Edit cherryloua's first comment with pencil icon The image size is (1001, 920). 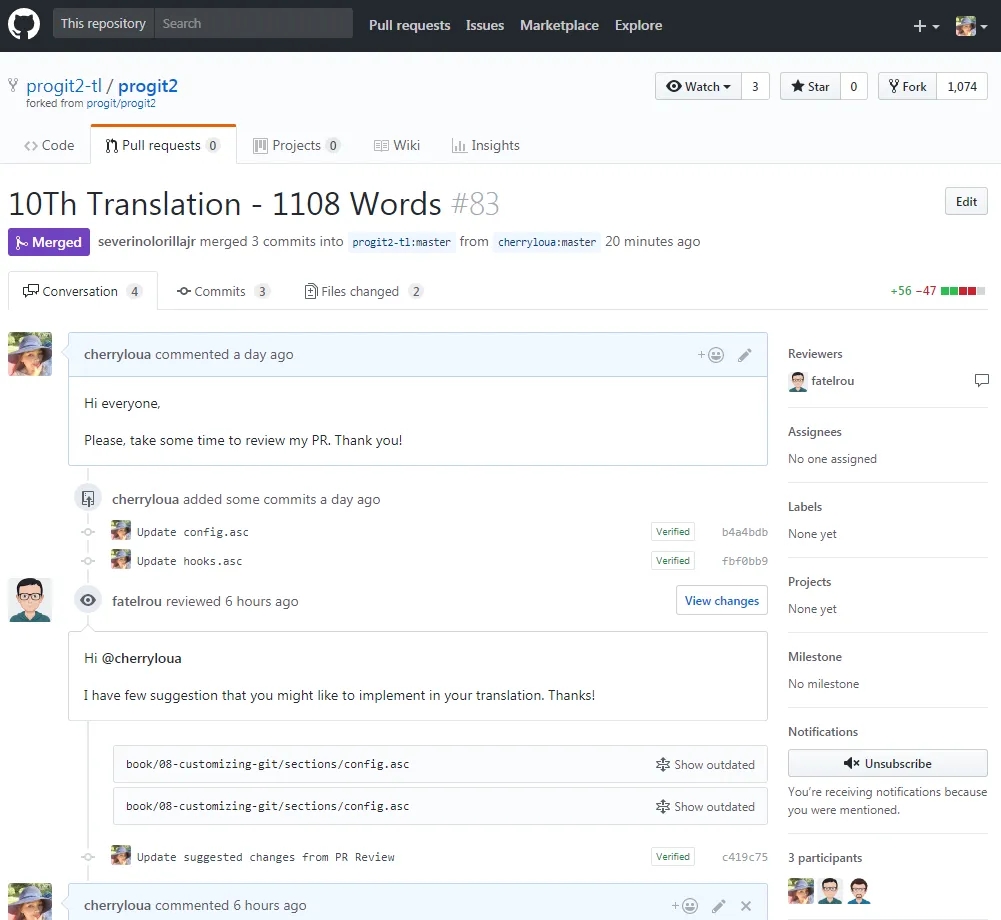tap(744, 355)
